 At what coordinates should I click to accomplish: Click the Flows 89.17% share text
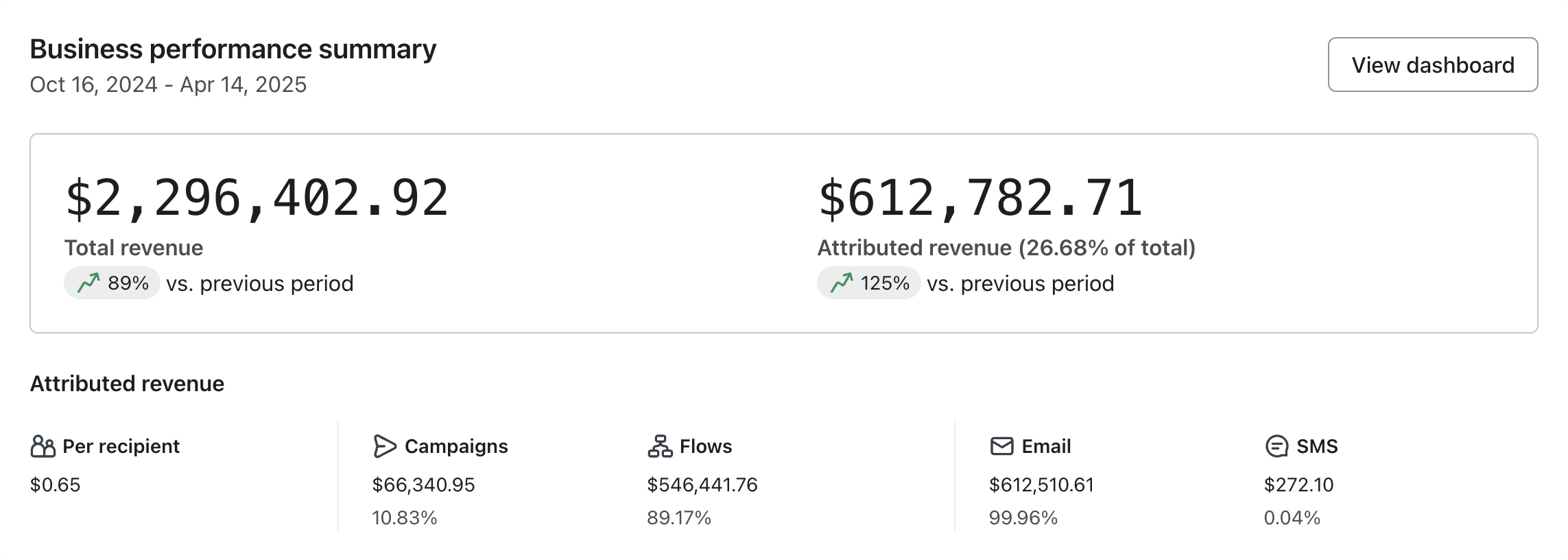(x=678, y=517)
